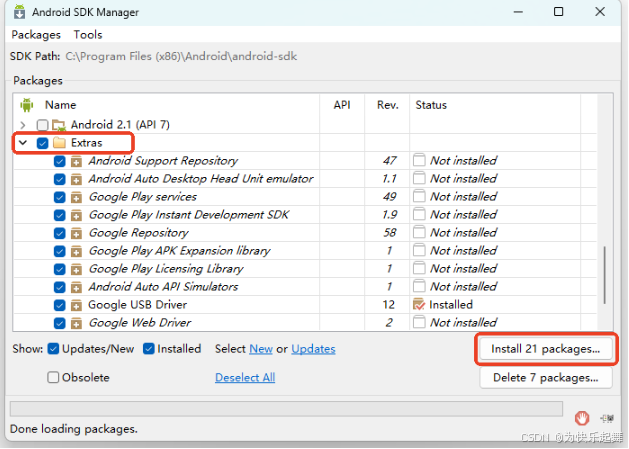Uncheck Google Play Licensing Library checkbox
The height and width of the screenshot is (449, 629).
click(59, 269)
